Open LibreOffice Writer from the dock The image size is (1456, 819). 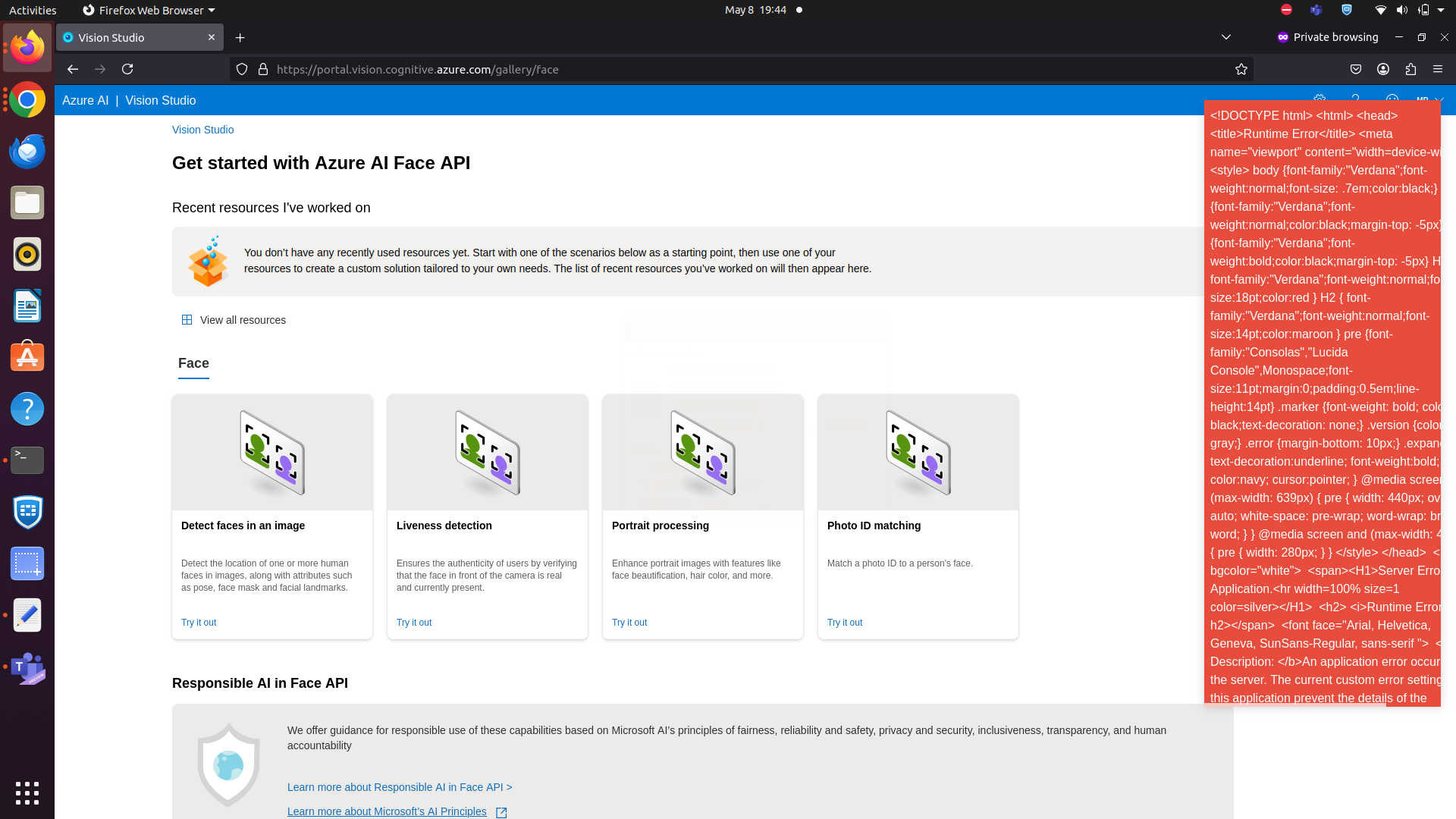27,306
